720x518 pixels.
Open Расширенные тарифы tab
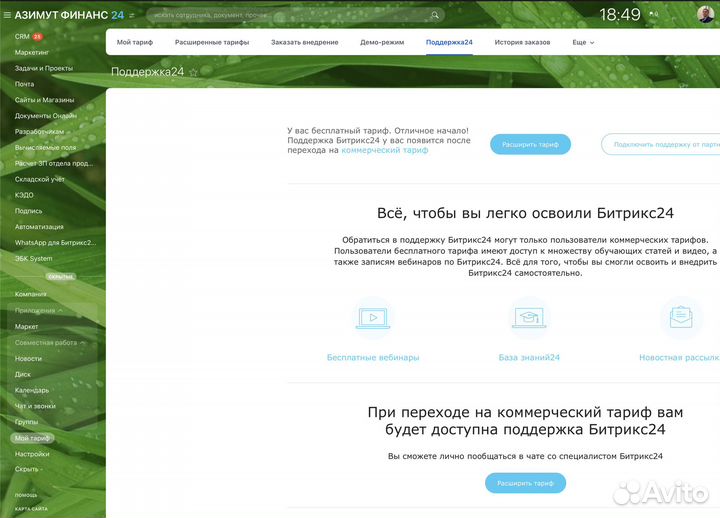(x=212, y=42)
